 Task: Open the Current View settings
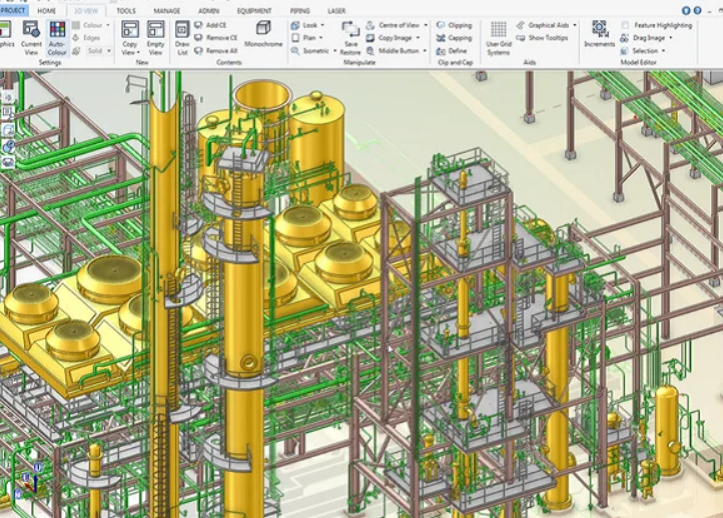point(31,38)
